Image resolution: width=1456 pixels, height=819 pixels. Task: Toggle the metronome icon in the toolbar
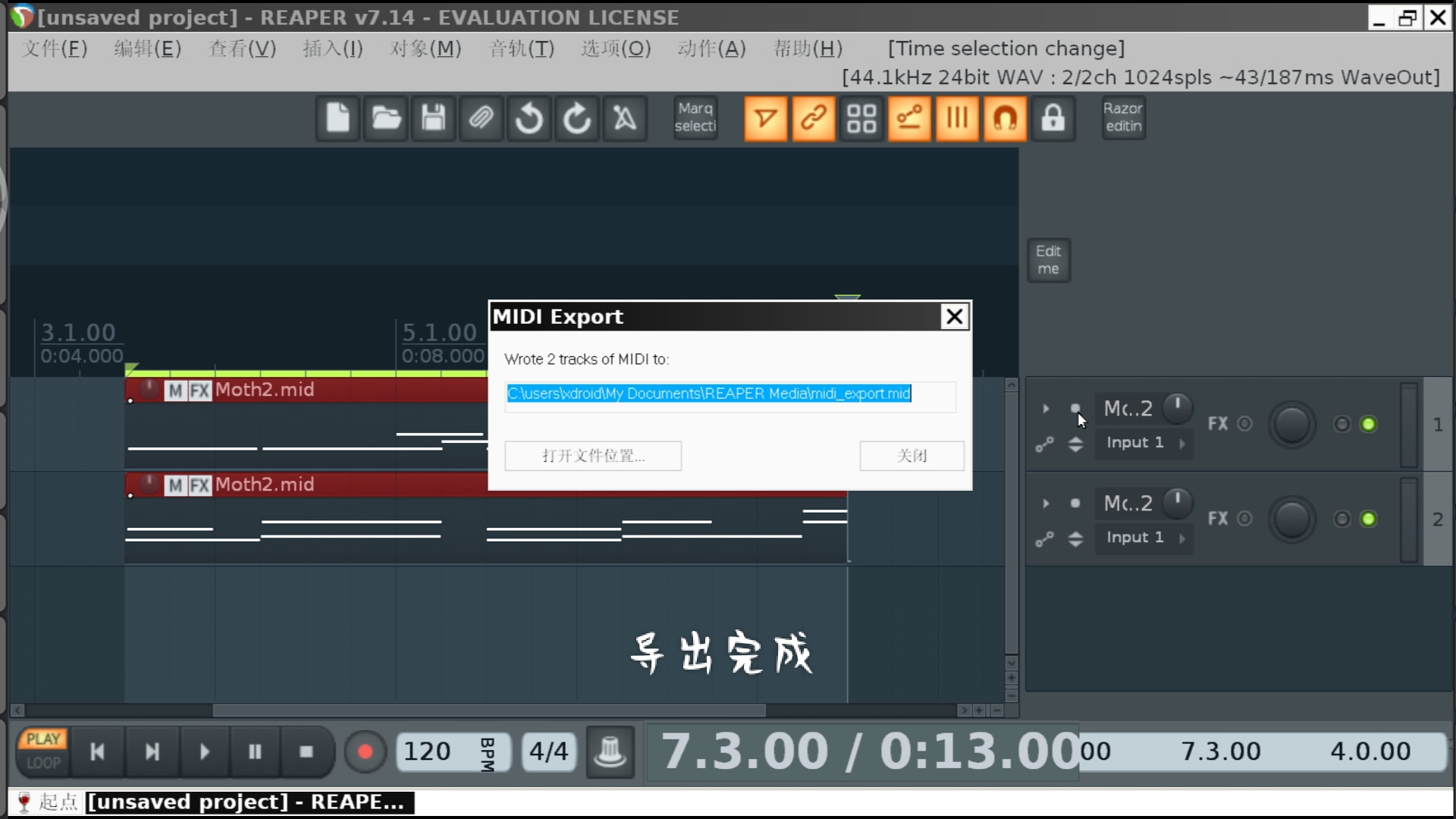pos(625,118)
